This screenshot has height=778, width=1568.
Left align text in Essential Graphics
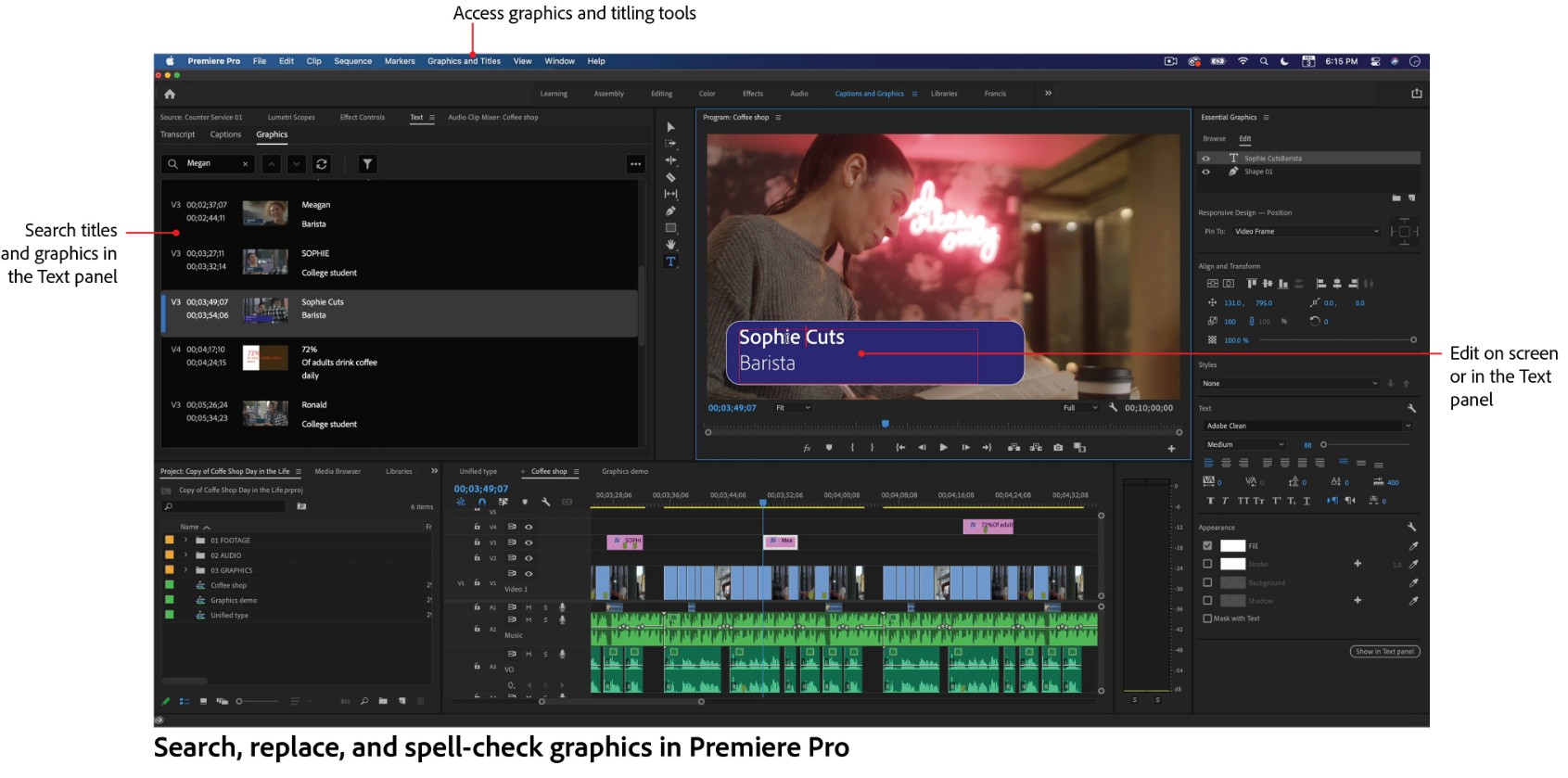[1208, 463]
